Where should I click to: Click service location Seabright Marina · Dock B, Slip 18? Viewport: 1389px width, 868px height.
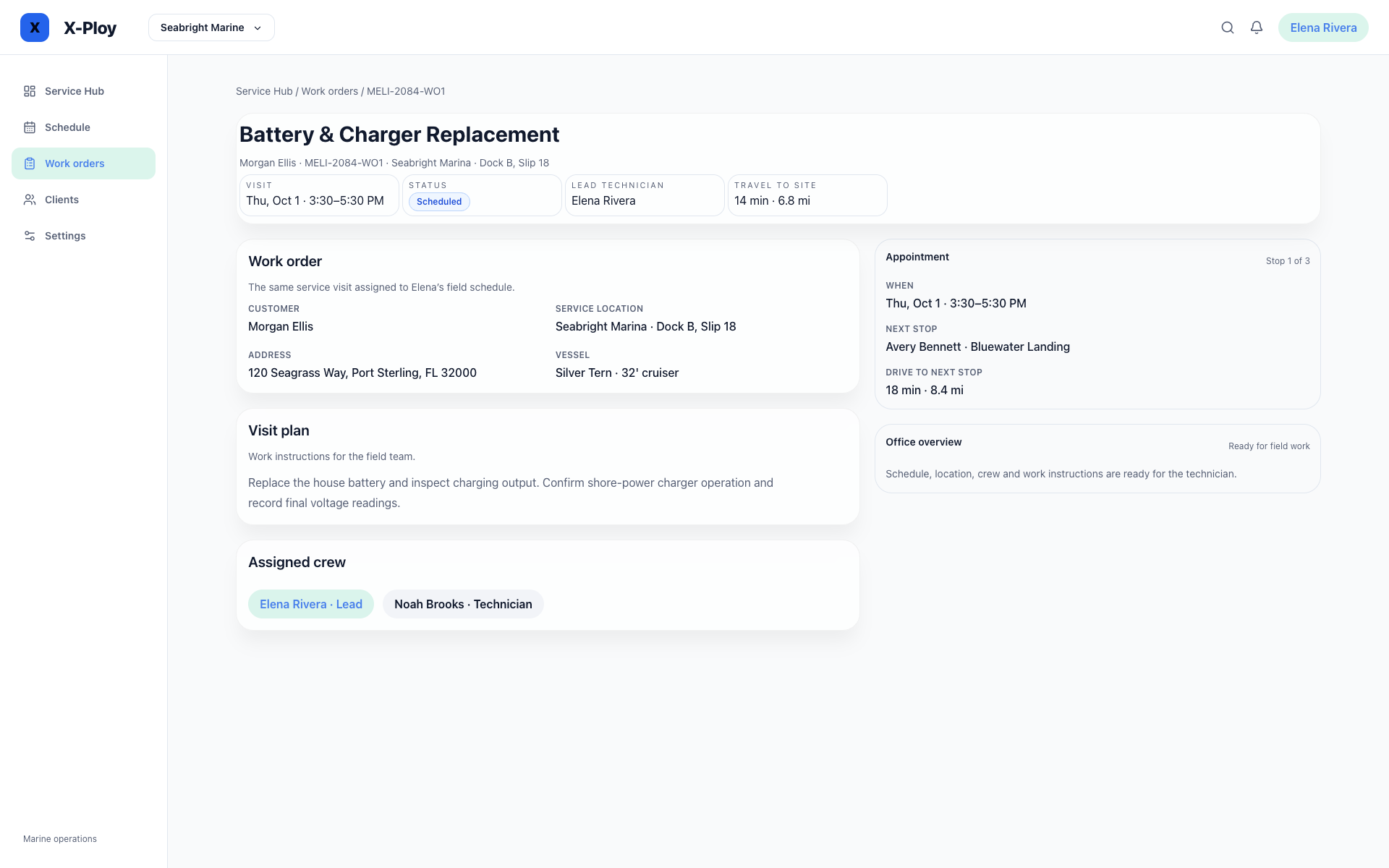pyautogui.click(x=646, y=326)
